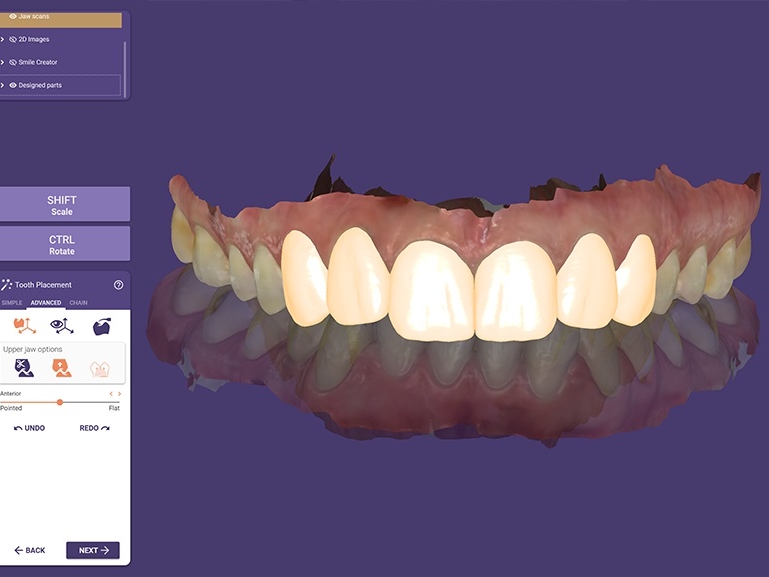
Task: Show the hidden 2D Images layer
Action: pyautogui.click(x=13, y=39)
